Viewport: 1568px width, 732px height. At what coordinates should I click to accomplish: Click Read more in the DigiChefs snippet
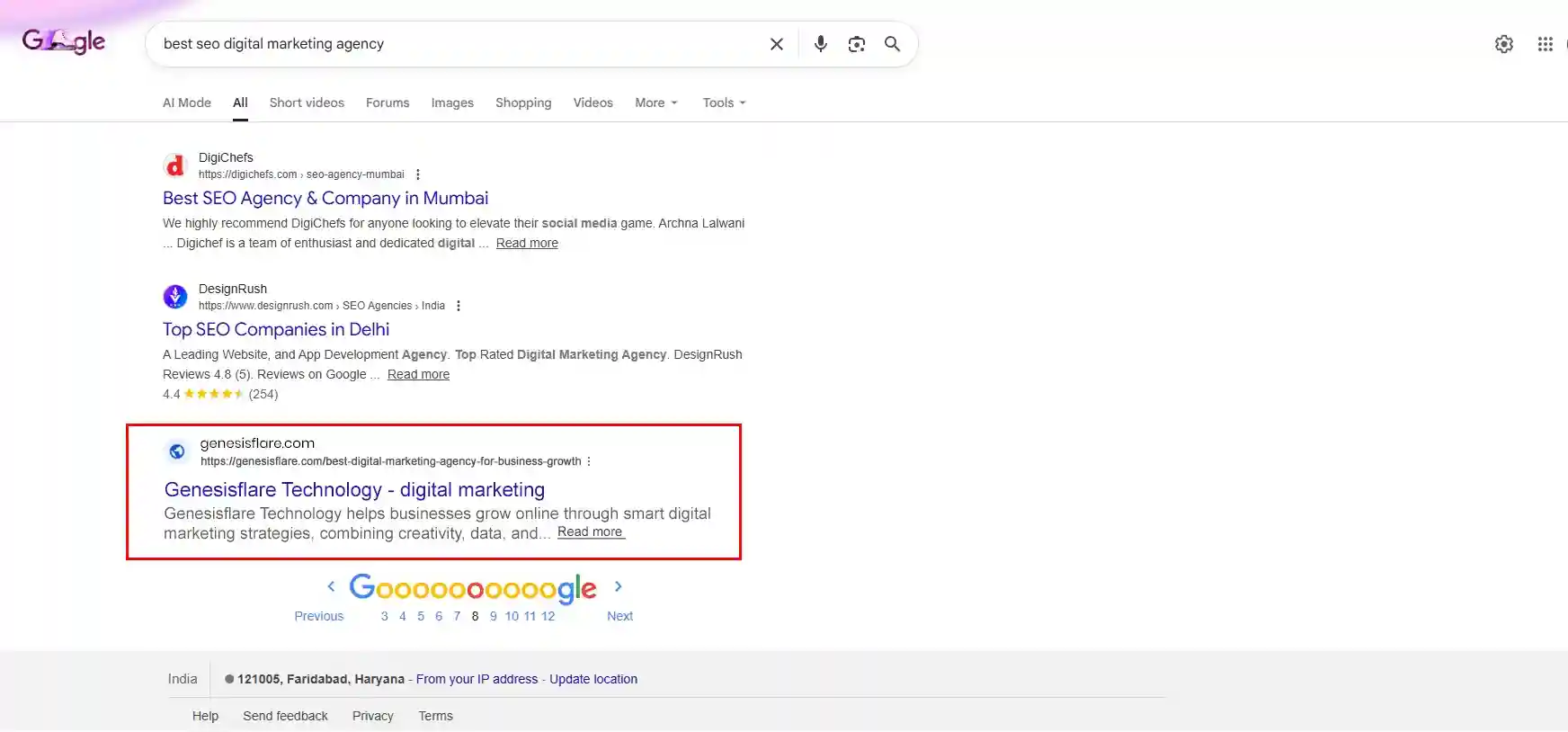click(527, 243)
